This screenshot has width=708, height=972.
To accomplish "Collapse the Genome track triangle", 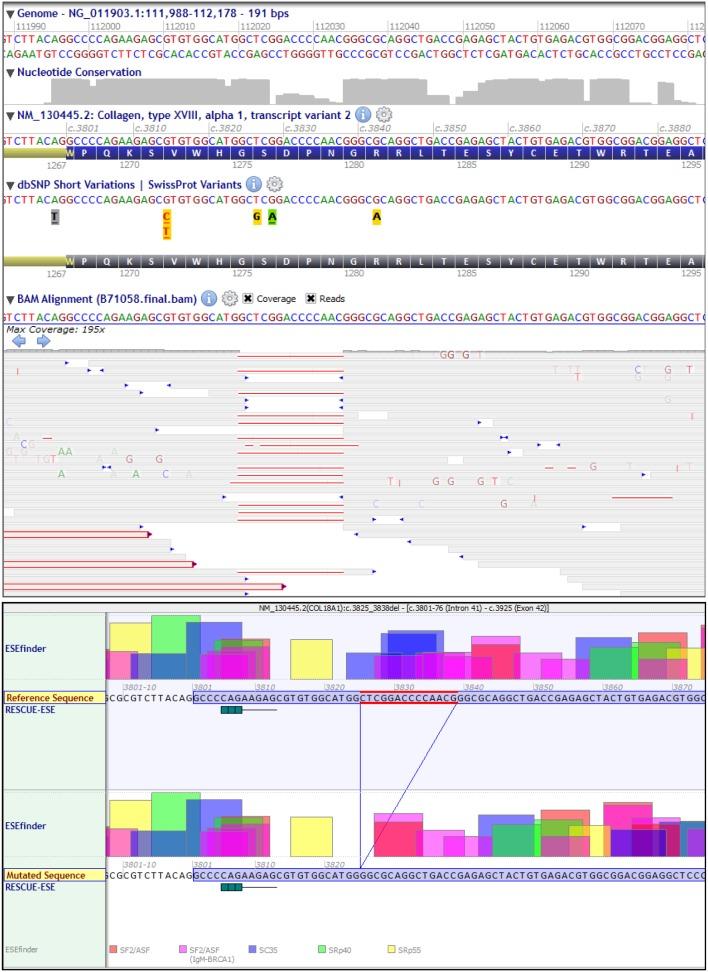I will [10, 13].
